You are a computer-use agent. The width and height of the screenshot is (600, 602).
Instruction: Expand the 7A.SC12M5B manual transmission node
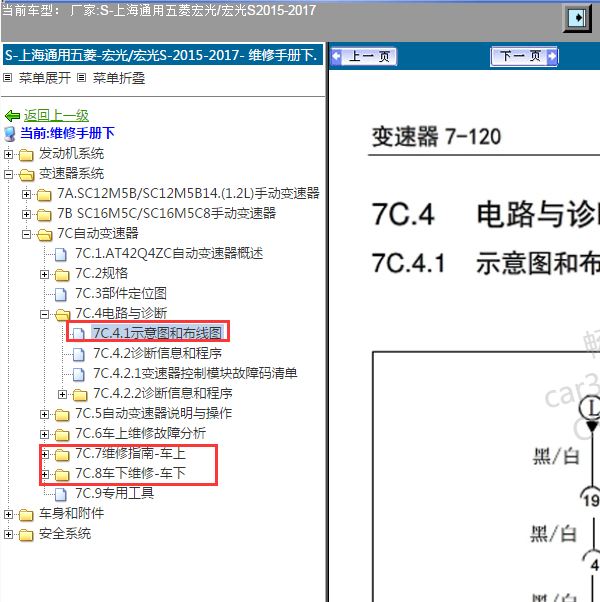(x=26, y=194)
